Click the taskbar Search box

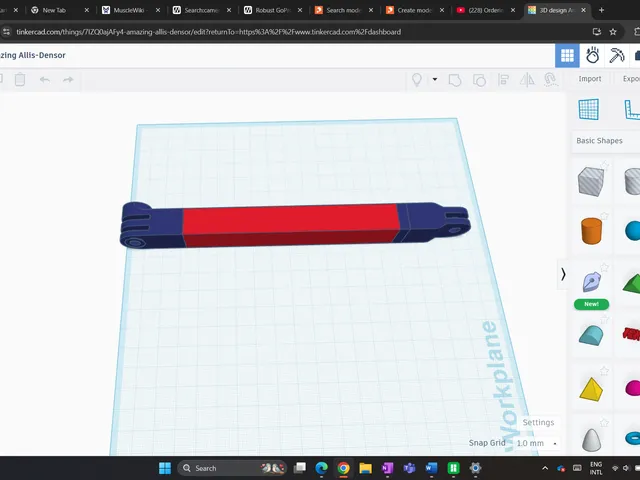(x=231, y=468)
